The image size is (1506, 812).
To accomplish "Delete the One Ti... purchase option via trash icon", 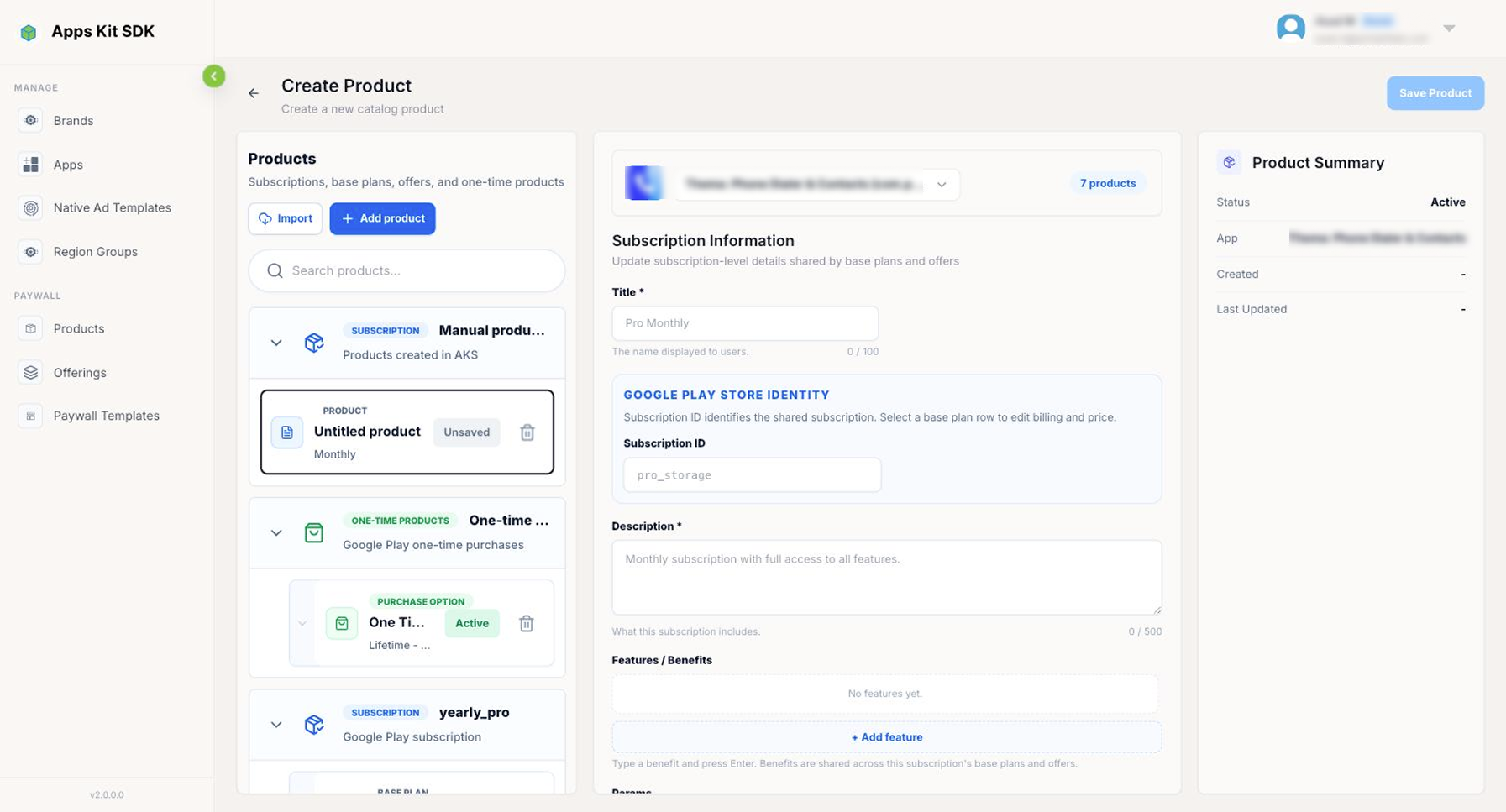I will tap(527, 623).
